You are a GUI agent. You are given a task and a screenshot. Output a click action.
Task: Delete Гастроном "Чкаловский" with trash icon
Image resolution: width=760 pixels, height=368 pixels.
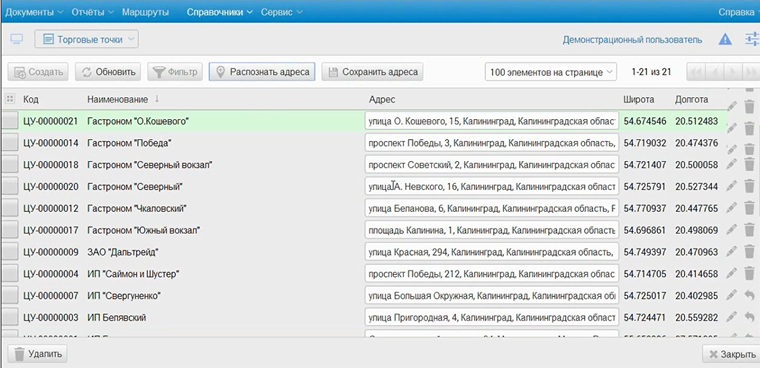(x=749, y=208)
